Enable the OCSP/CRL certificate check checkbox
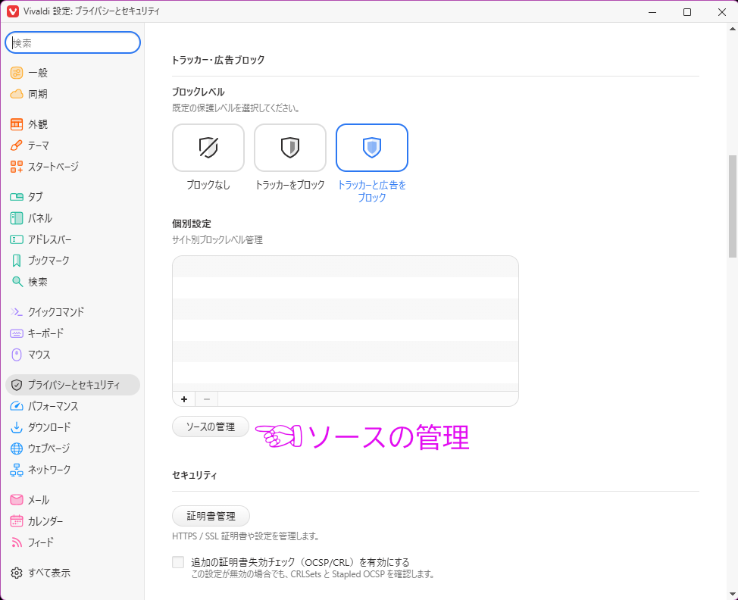 (178, 562)
